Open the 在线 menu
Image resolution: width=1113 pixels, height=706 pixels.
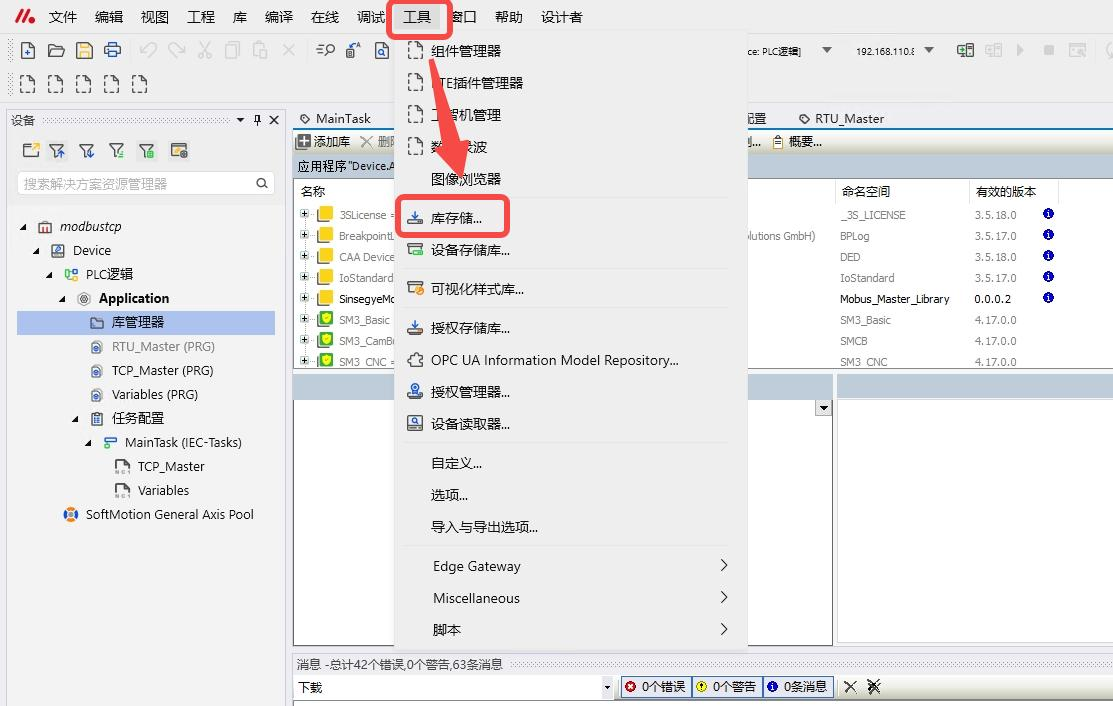[325, 17]
